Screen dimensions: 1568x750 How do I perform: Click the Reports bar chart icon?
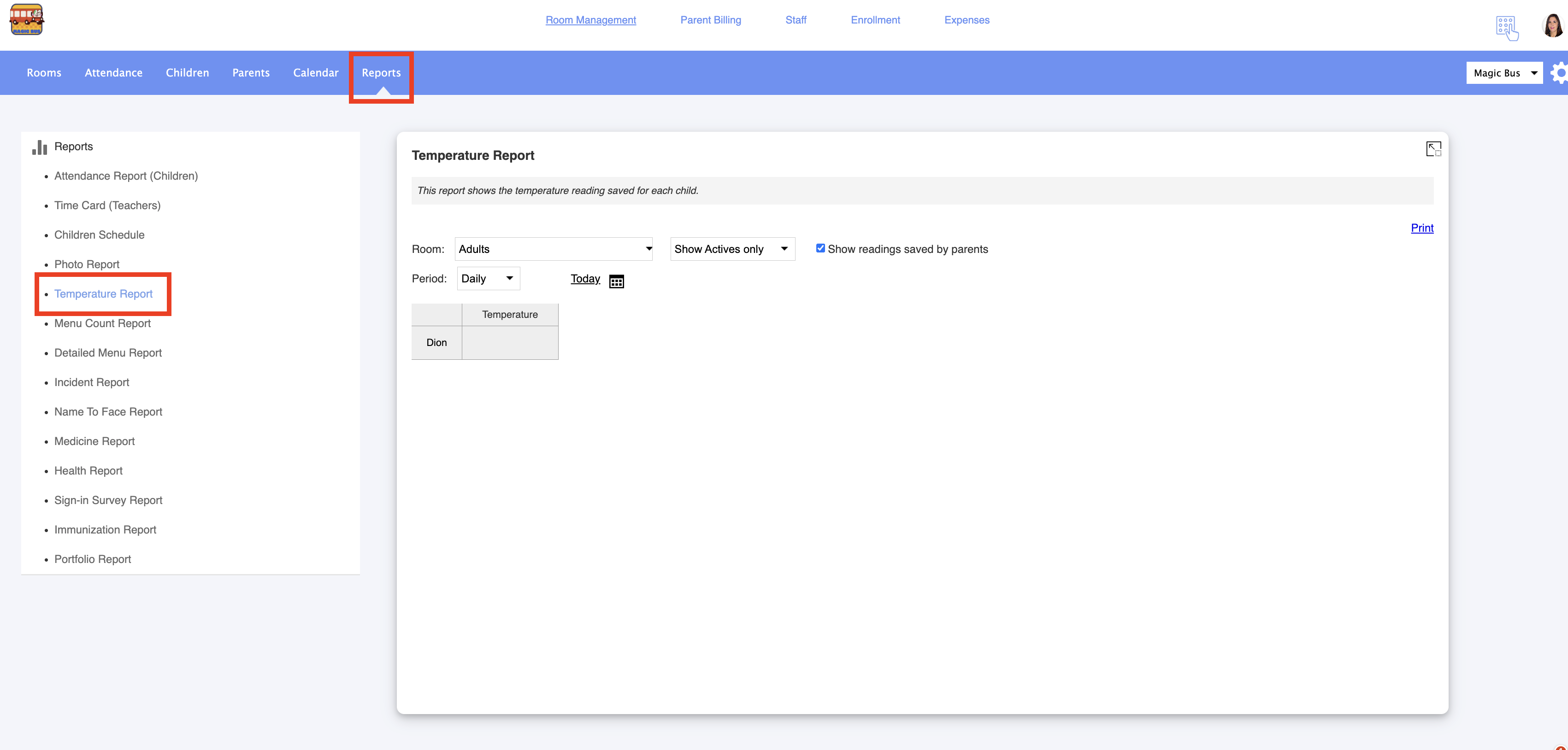tap(40, 147)
